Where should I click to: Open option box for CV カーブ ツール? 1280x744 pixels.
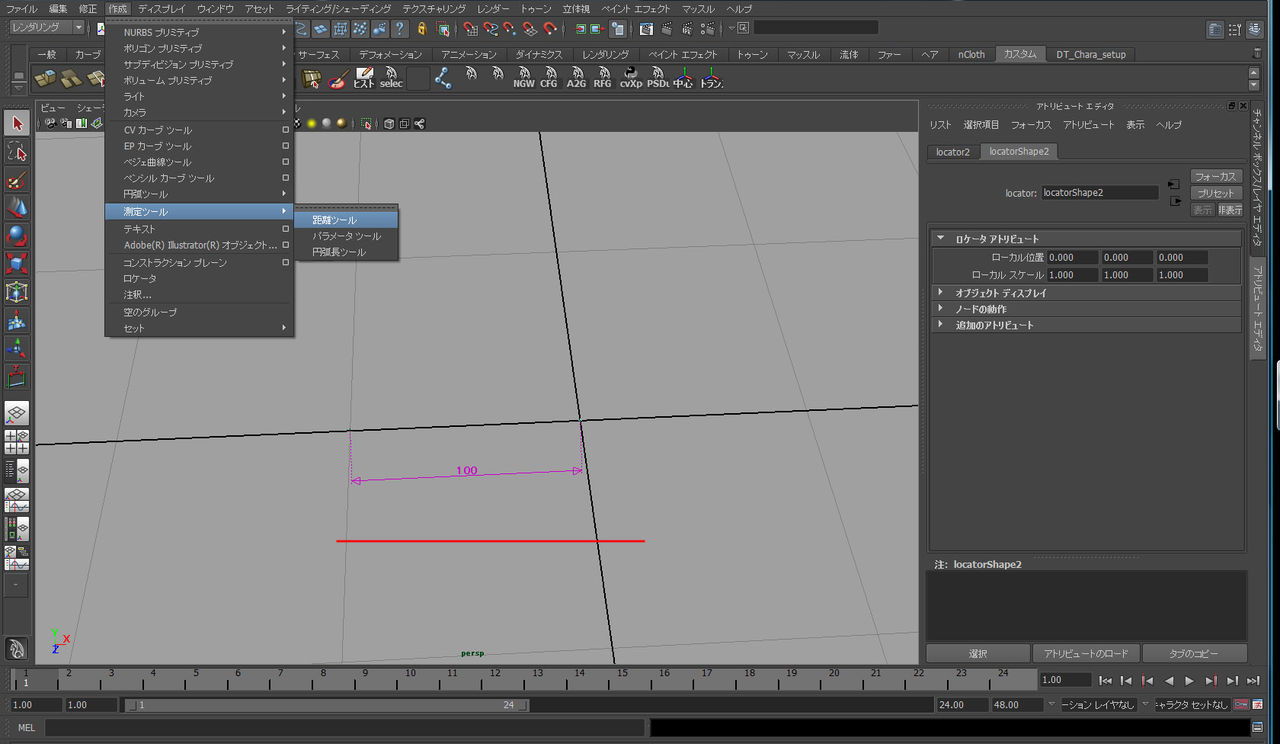point(285,130)
